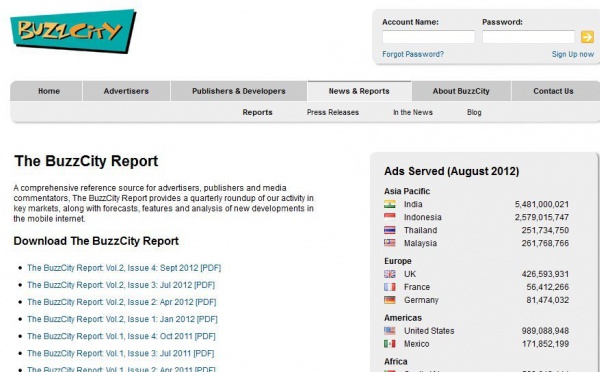Viewport: 600px width, 372px height.
Task: Click the UK value 426,593,931
Action: (x=545, y=274)
